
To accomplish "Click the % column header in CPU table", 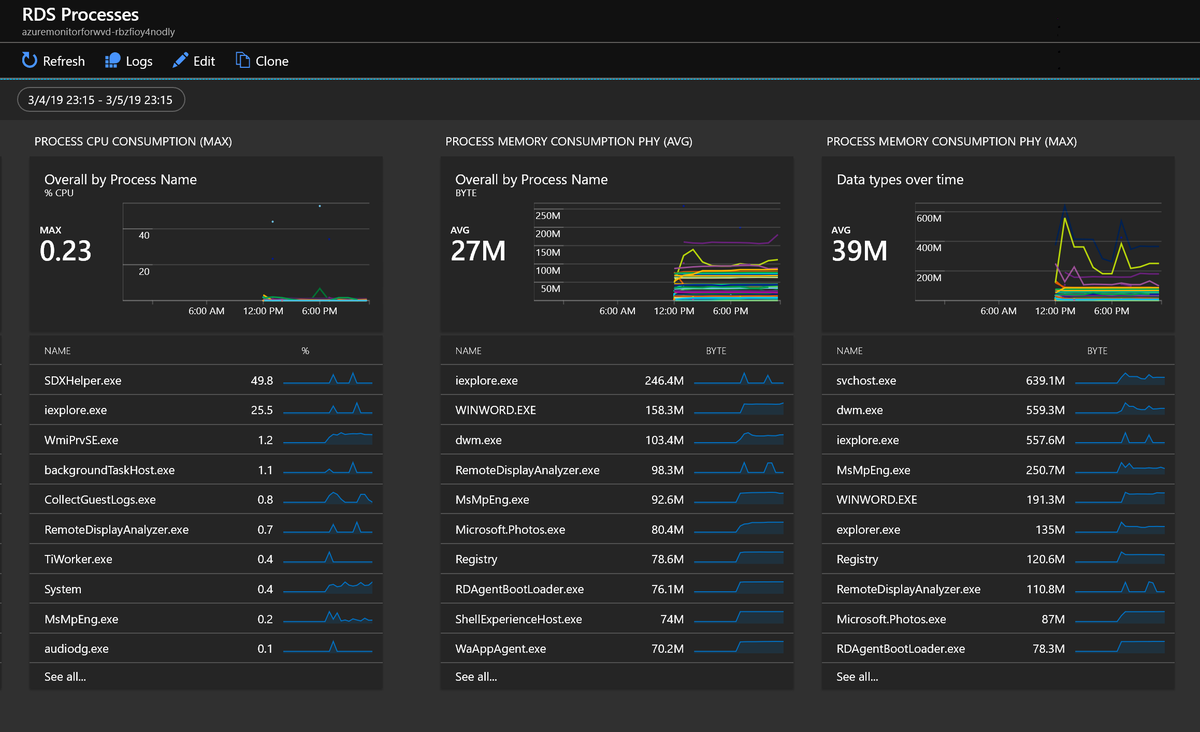I will coord(305,351).
